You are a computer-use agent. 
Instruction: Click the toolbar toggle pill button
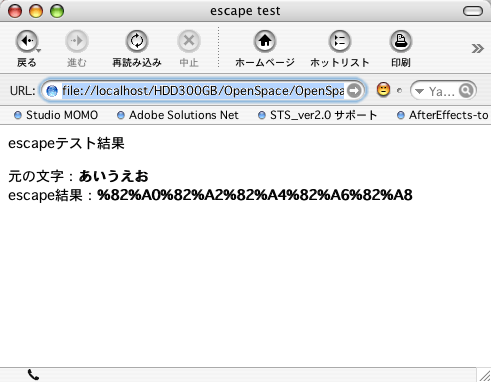point(473,11)
